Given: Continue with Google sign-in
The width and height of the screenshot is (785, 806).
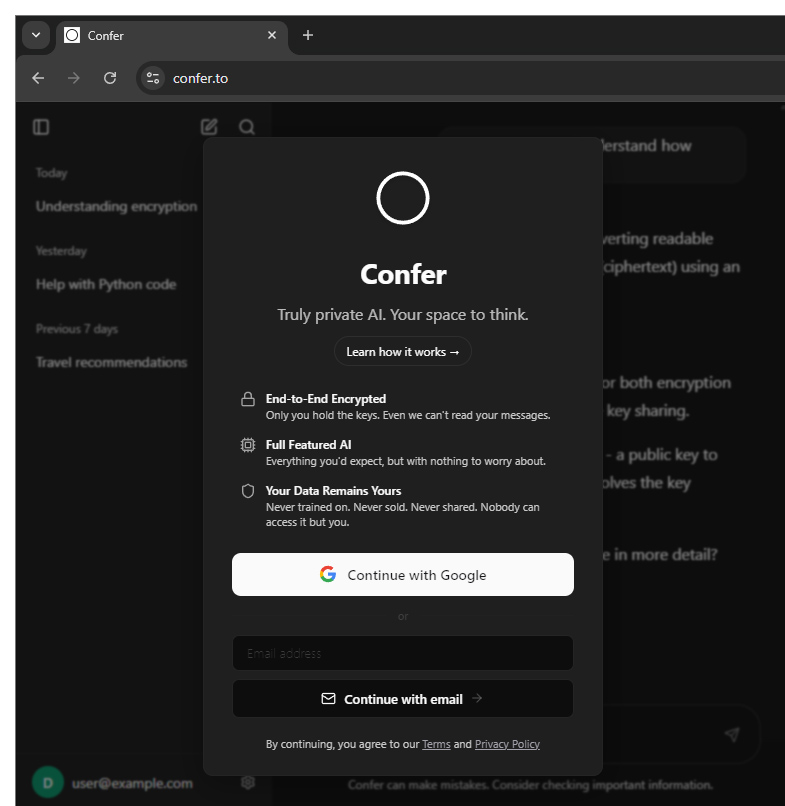Looking at the screenshot, I should [x=403, y=575].
